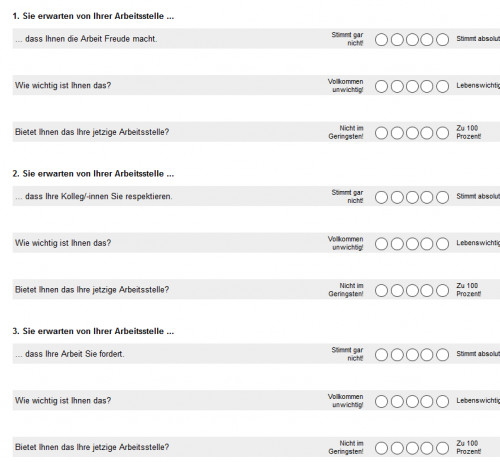Select 'Lebenswichtig' radio under question 1
The image size is (500, 462).
443,86
